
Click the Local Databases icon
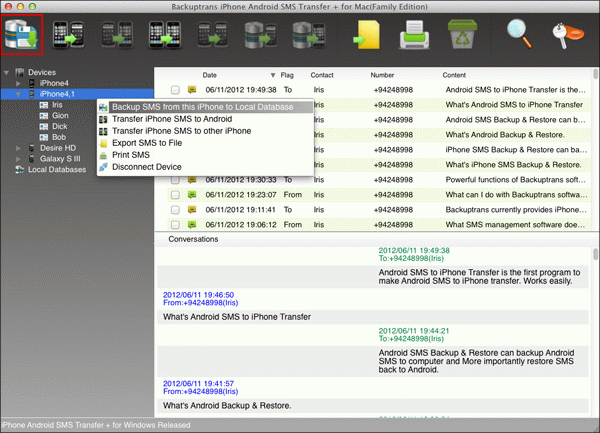click(x=20, y=169)
